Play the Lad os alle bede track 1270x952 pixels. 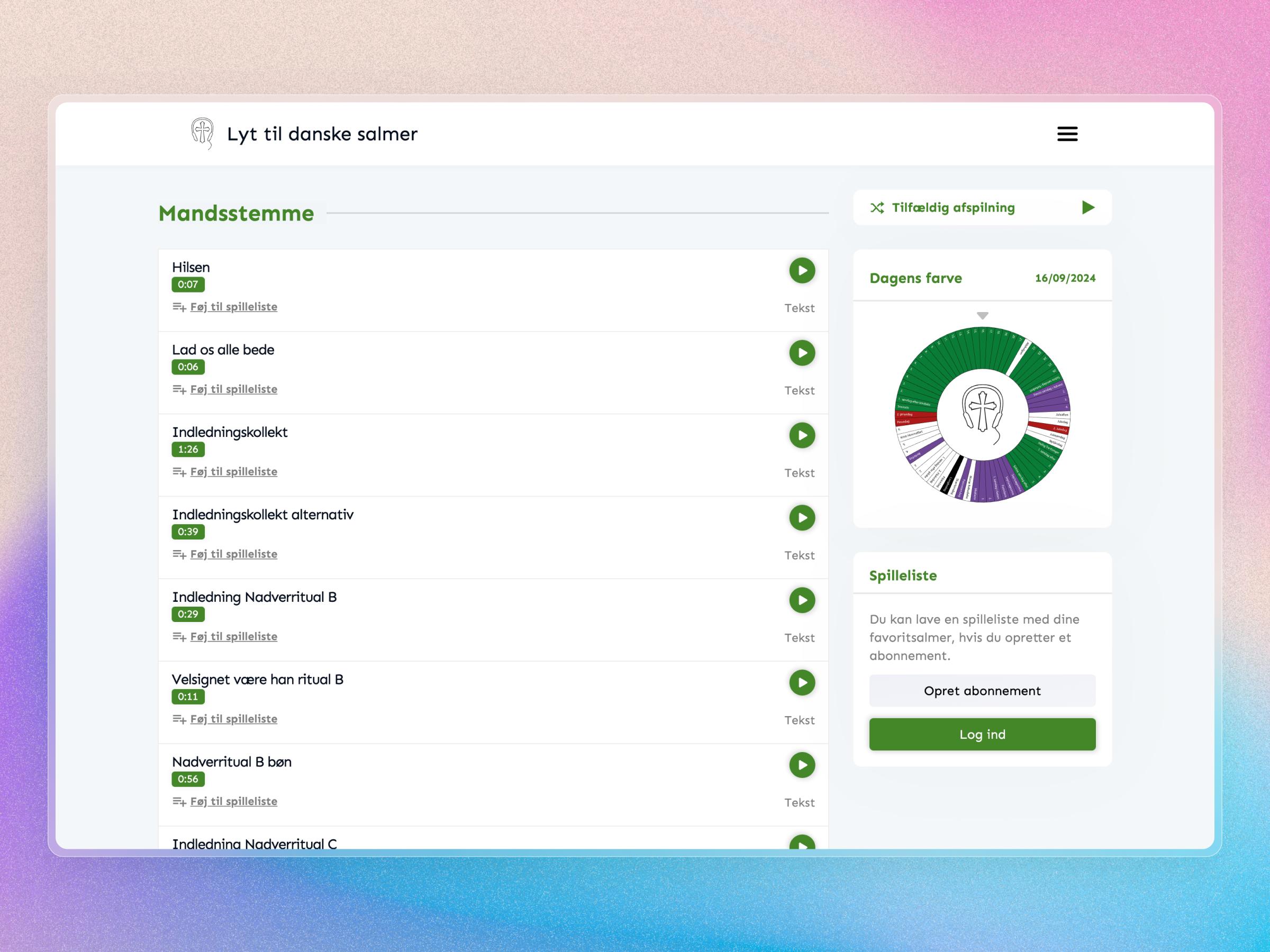tap(802, 353)
